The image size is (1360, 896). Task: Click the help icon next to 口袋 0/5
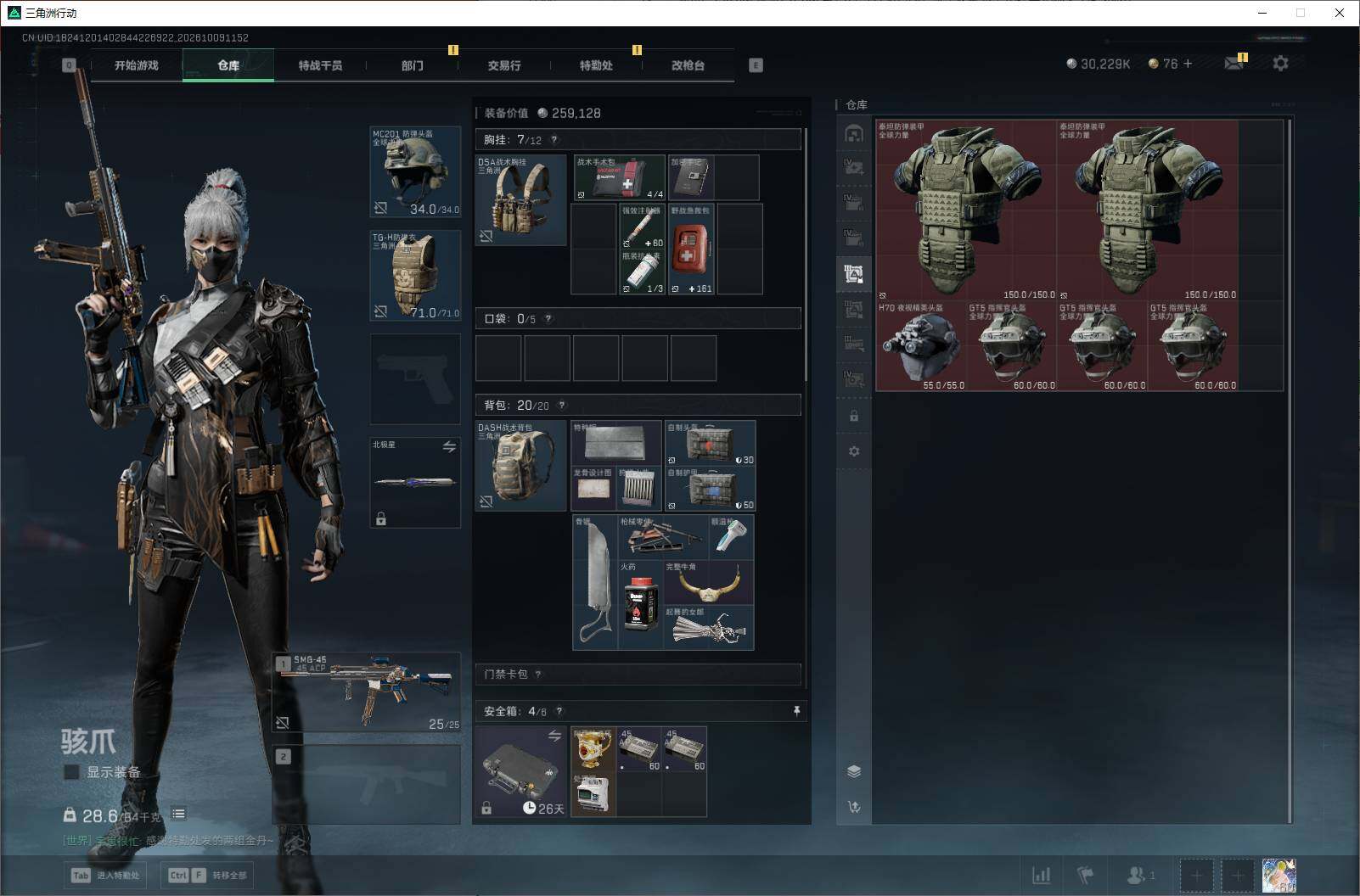(548, 319)
